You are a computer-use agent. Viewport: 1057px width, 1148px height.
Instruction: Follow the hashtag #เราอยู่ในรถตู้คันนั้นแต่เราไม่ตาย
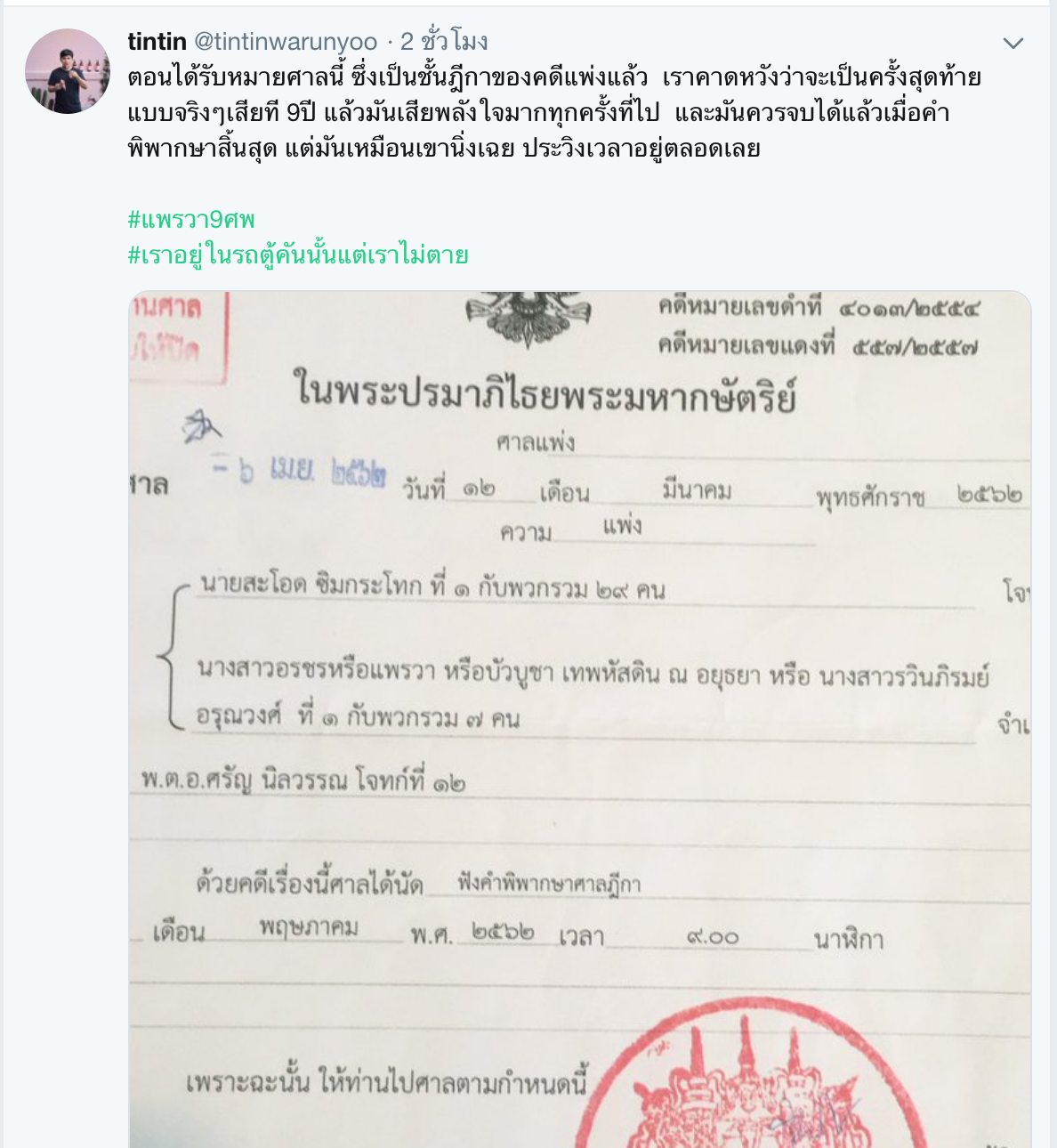(x=298, y=255)
